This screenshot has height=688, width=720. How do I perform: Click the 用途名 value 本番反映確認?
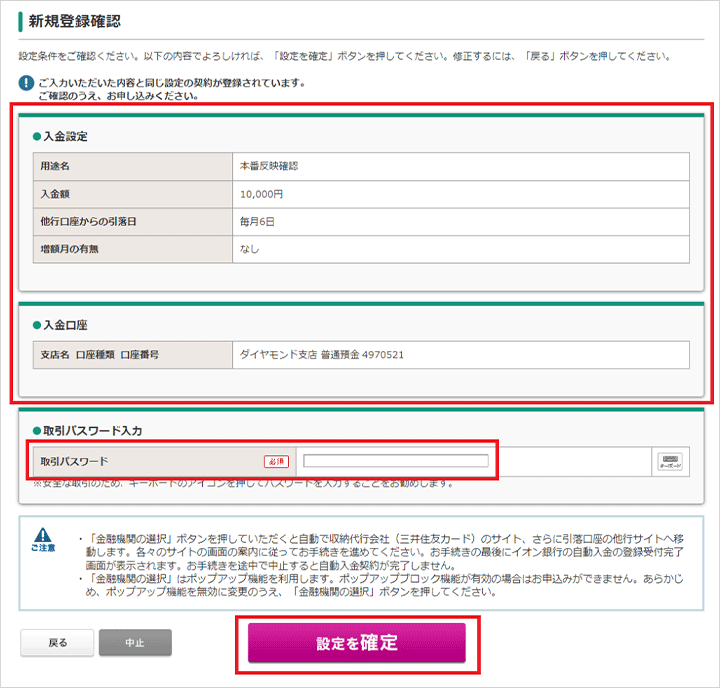tap(269, 165)
